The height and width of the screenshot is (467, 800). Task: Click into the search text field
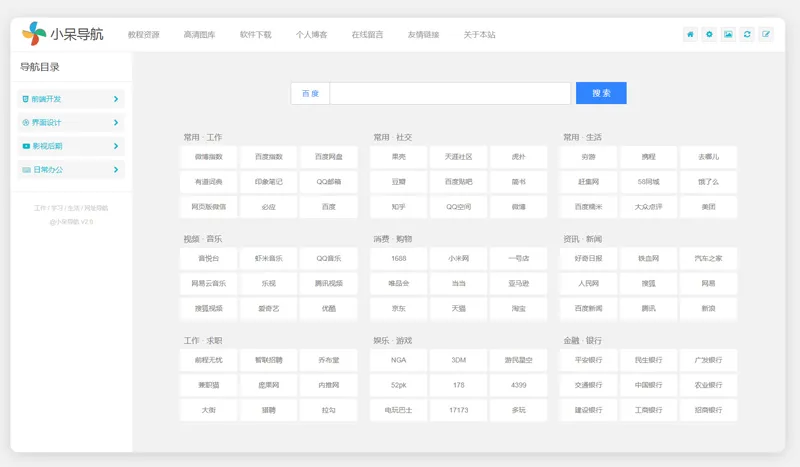point(450,93)
